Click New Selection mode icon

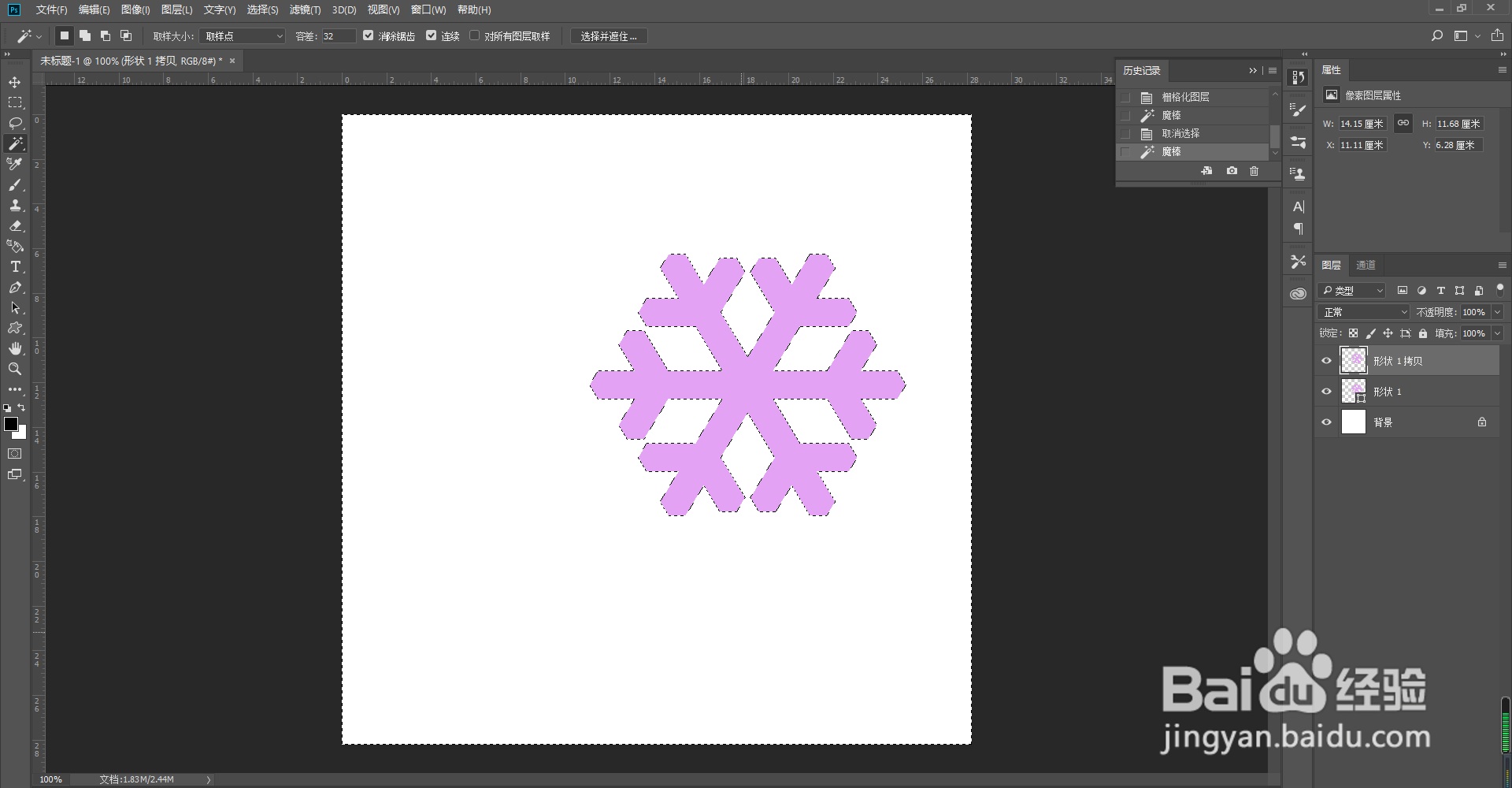coord(65,35)
